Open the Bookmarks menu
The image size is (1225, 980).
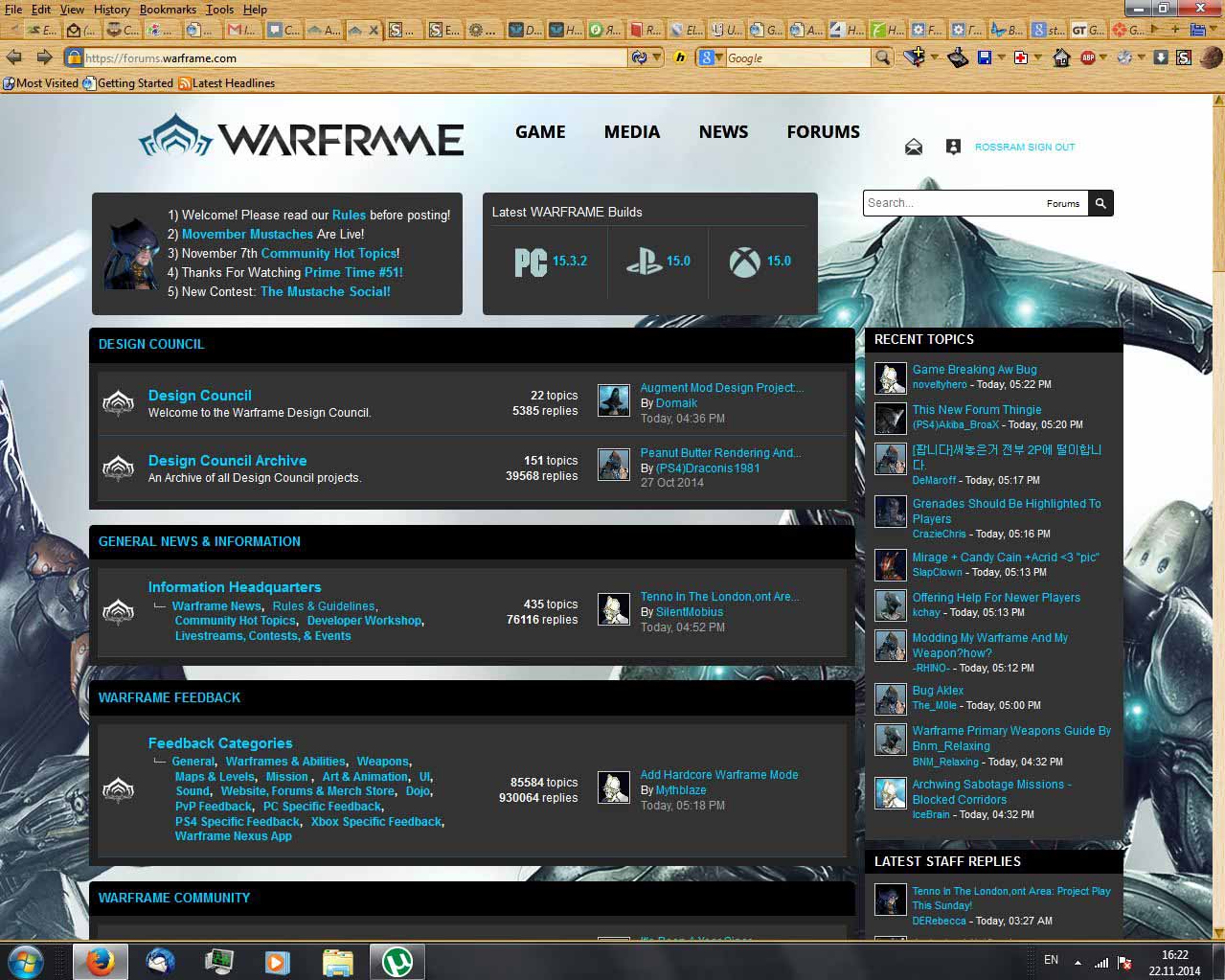[x=168, y=9]
